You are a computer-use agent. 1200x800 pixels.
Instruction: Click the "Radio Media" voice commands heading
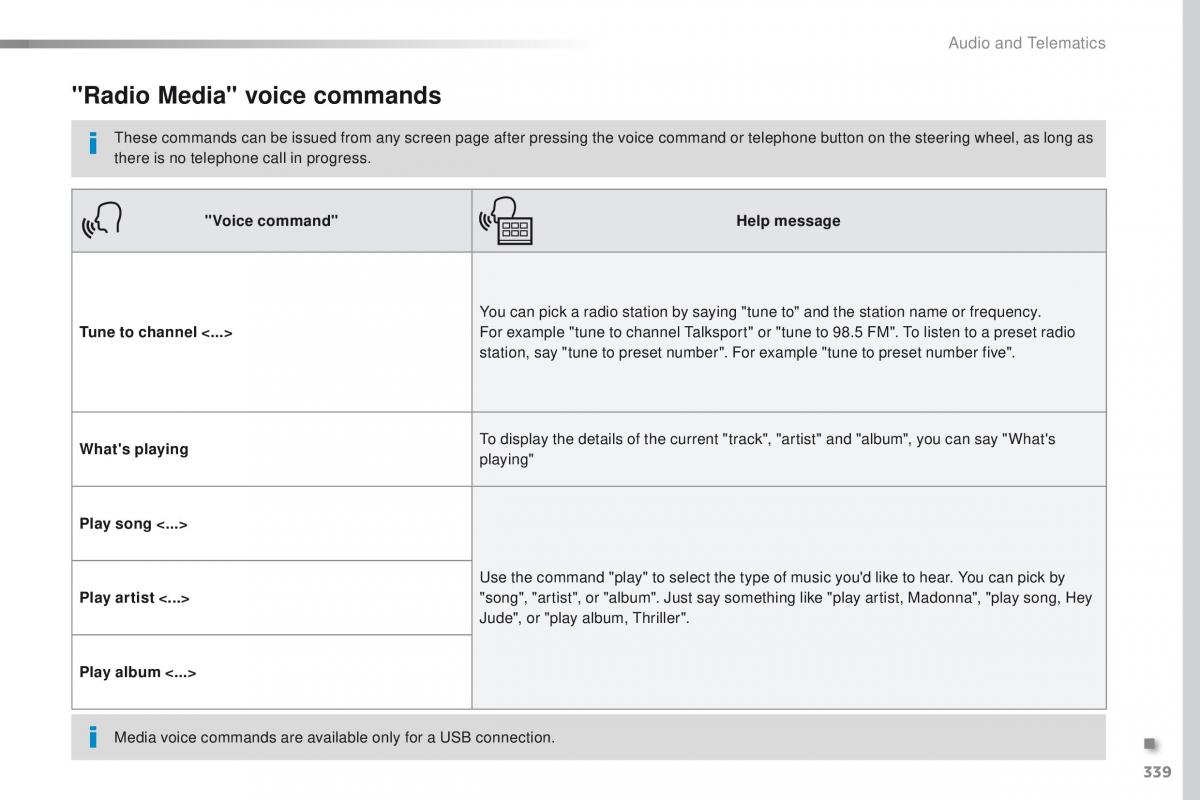[256, 95]
